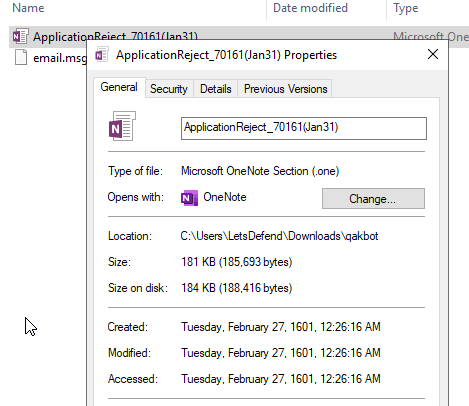Click the Change... button
Viewport: 469px width, 406px height.
point(373,199)
